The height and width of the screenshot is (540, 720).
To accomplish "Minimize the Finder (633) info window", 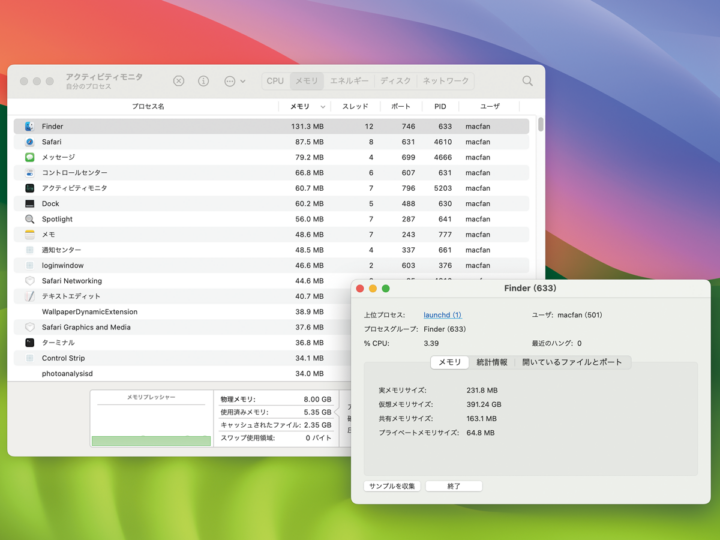I will click(373, 288).
